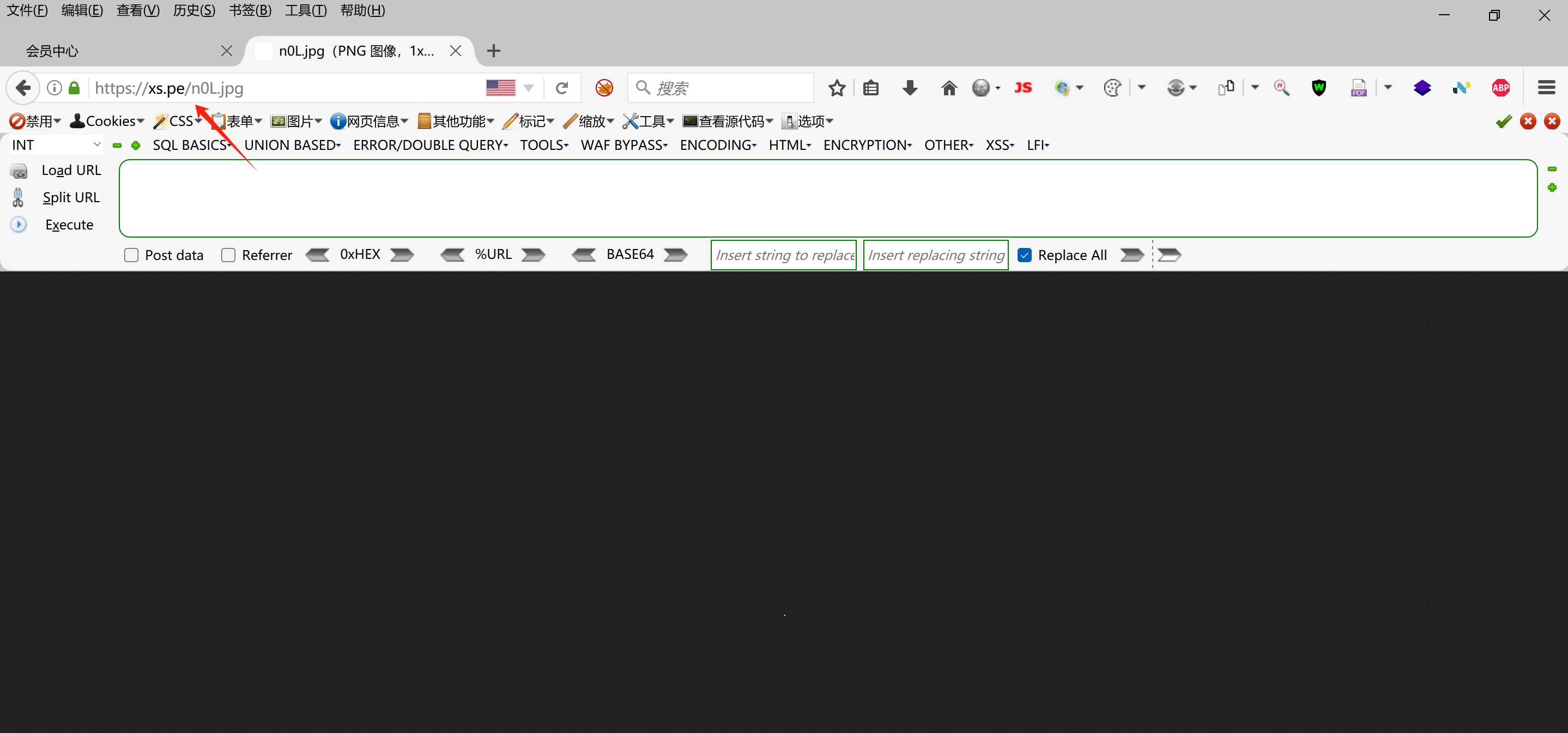
Task: Uncheck the Replace All checkbox
Action: pyautogui.click(x=1025, y=255)
